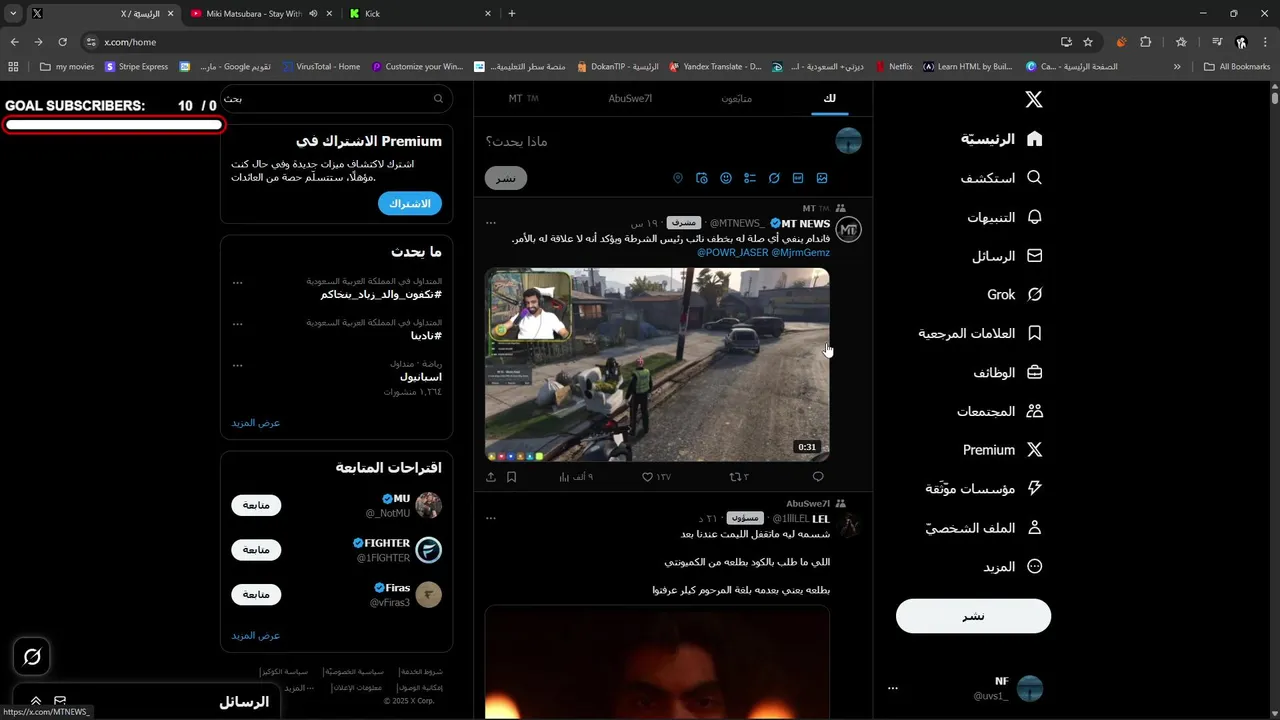
Task: Open the tab search dropdown arrow
Action: [x=13, y=14]
